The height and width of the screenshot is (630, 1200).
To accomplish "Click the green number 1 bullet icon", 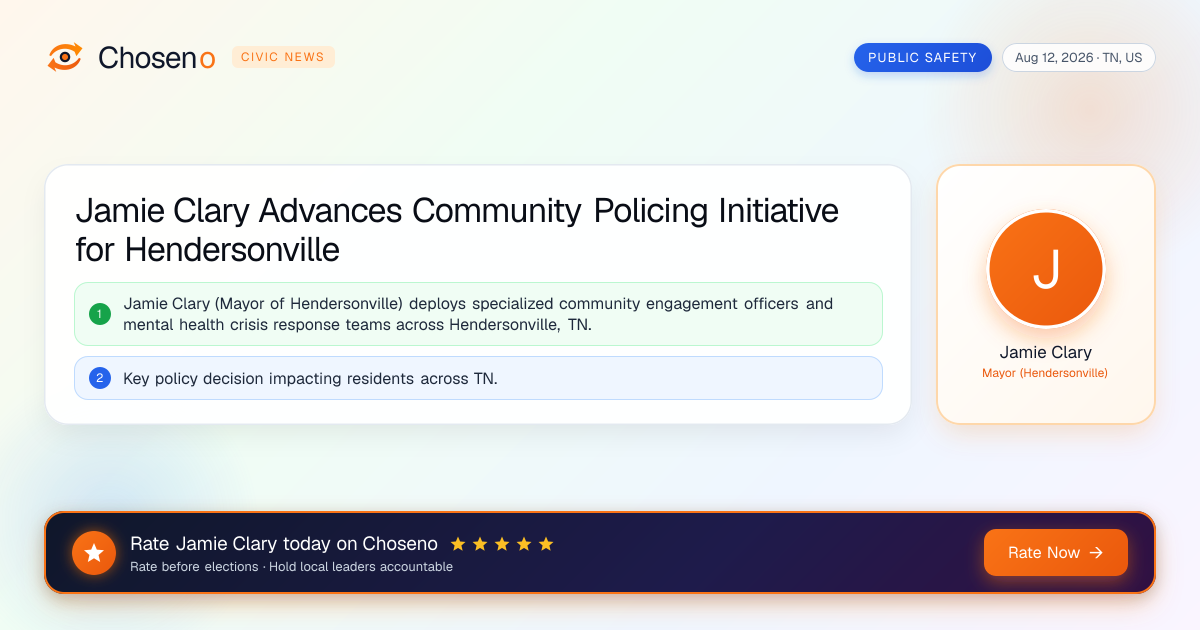I will point(99,314).
